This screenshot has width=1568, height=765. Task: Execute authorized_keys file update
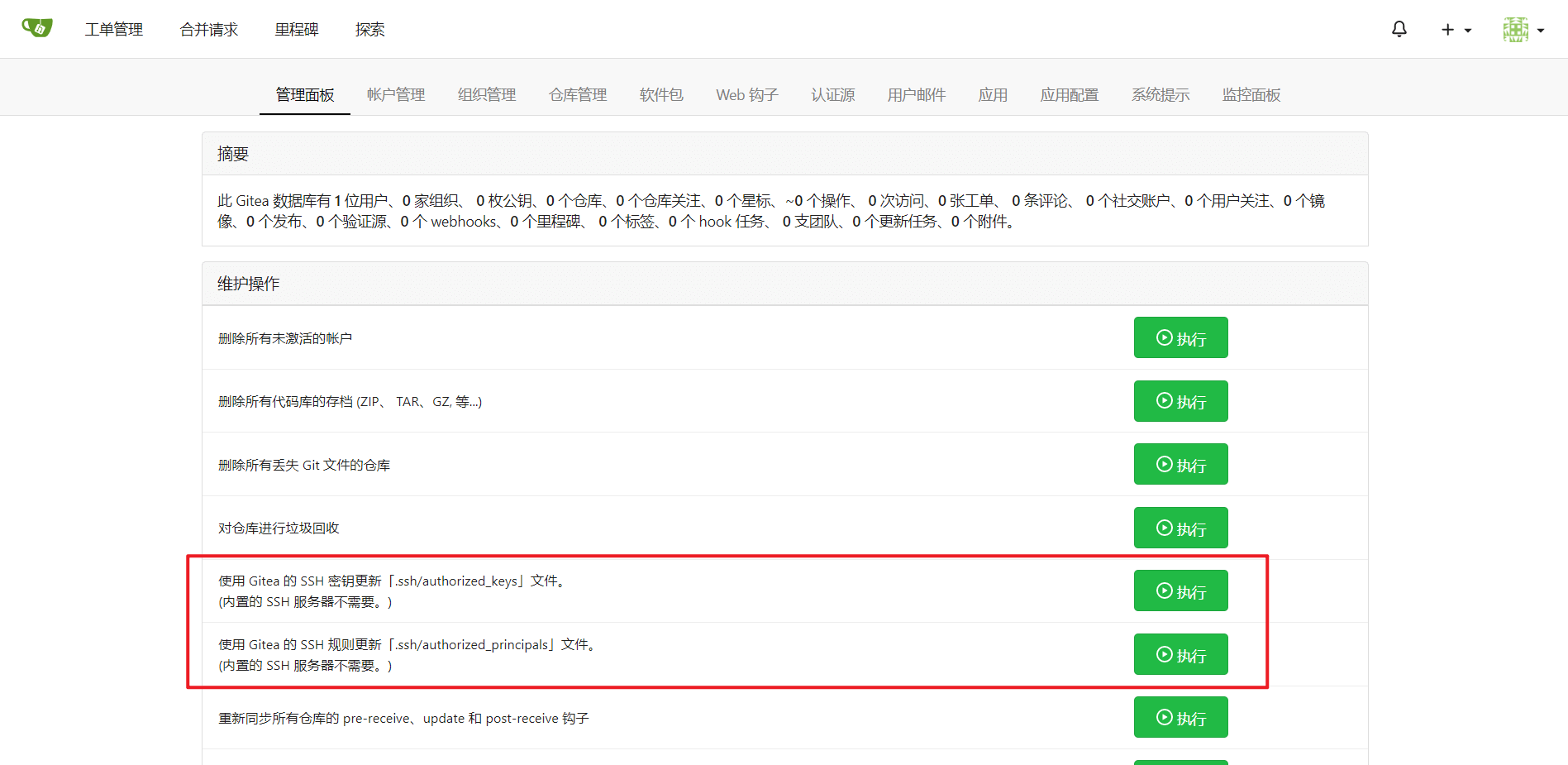(x=1180, y=591)
